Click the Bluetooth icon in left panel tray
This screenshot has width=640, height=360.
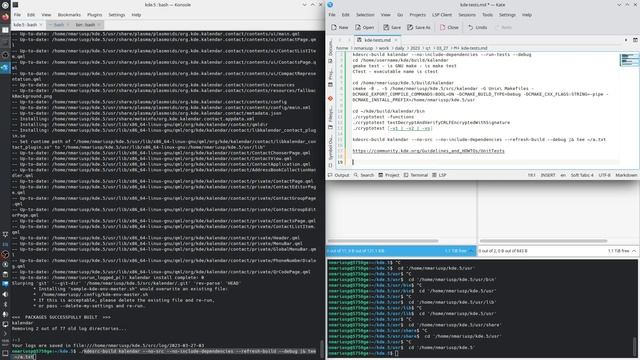tap(5, 304)
